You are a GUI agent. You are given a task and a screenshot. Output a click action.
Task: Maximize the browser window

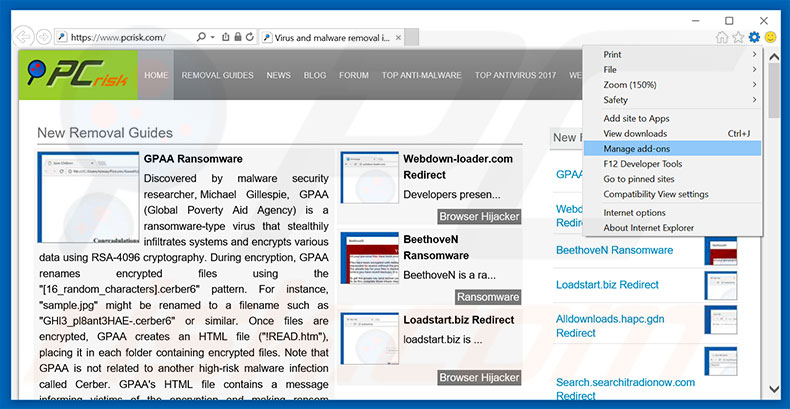[729, 21]
